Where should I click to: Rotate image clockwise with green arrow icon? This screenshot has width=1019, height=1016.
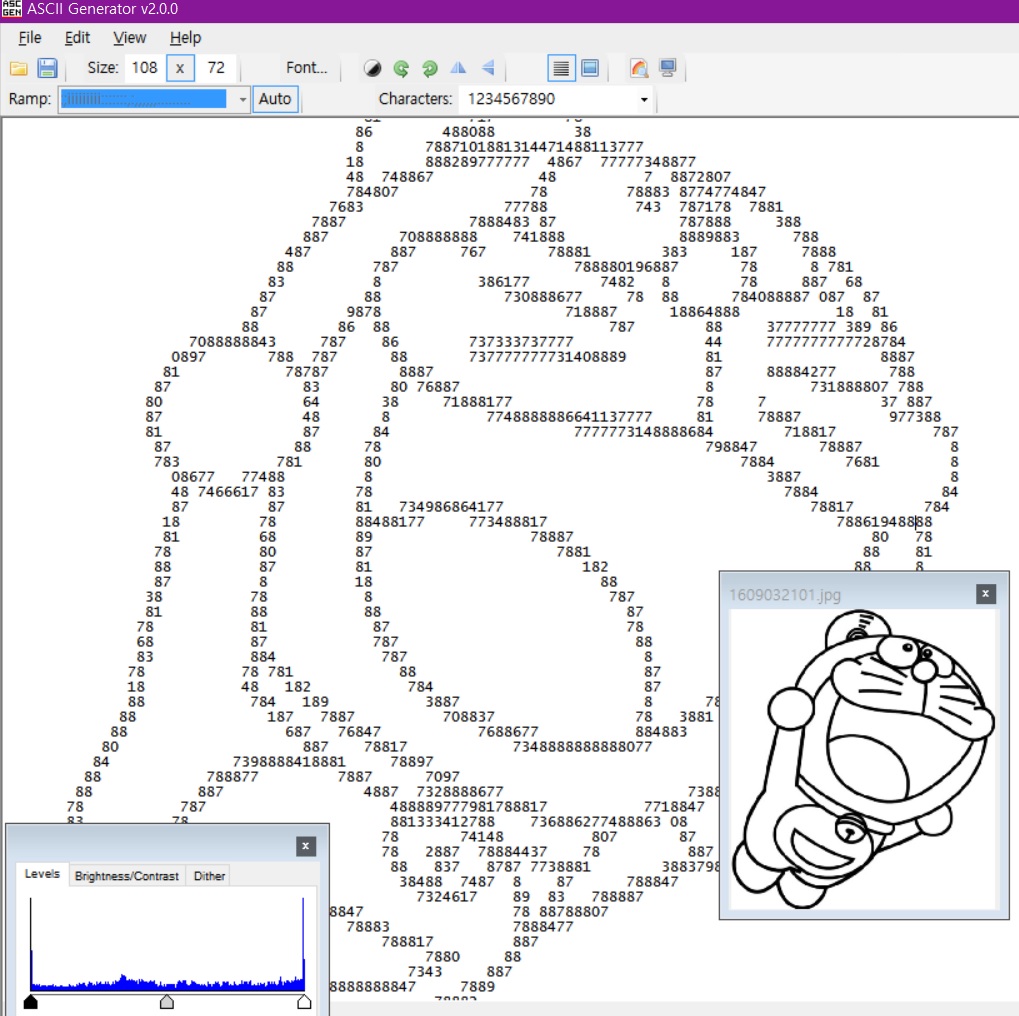[430, 68]
